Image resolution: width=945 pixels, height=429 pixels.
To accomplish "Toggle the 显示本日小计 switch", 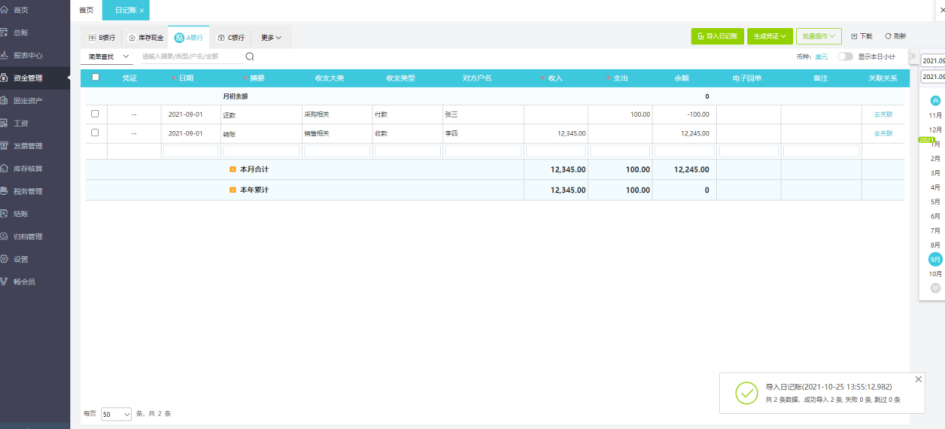I will point(845,56).
